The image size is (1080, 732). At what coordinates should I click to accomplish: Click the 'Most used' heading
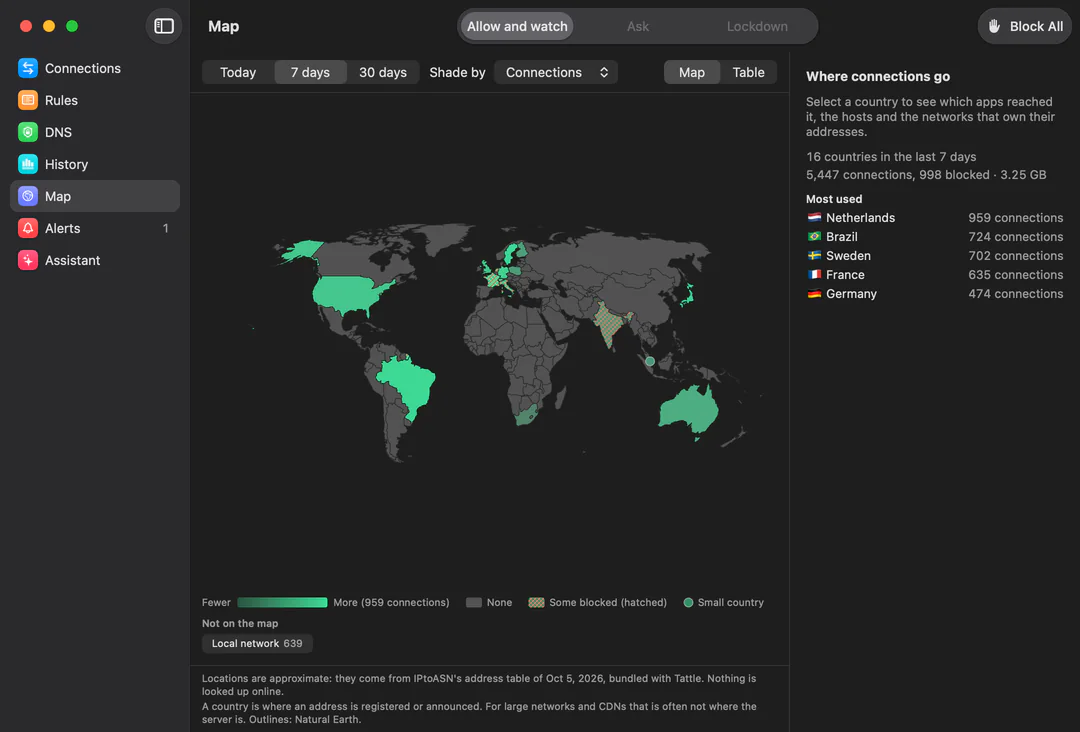point(833,199)
